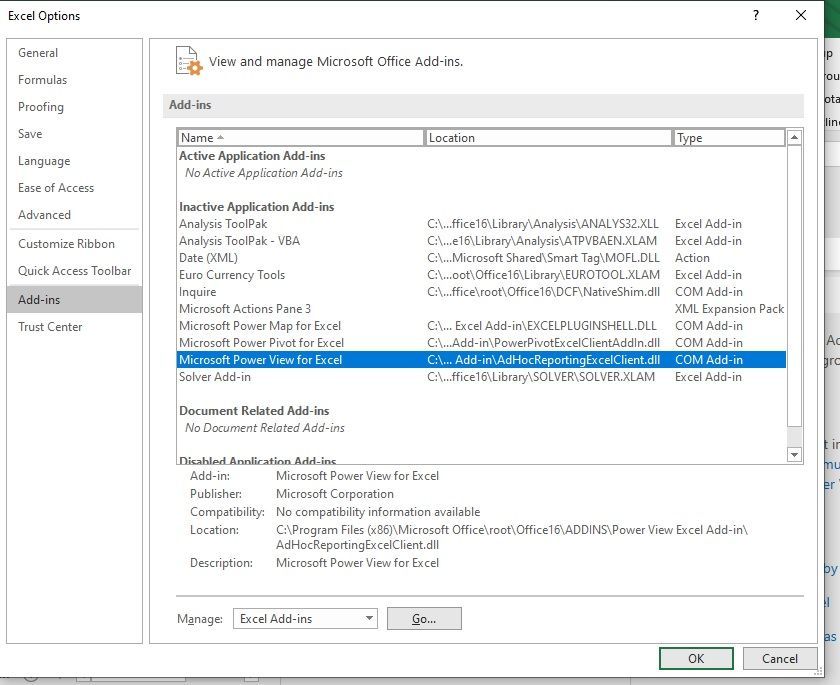
Task: Click scroll down arrow of add-ins list
Action: (x=794, y=455)
